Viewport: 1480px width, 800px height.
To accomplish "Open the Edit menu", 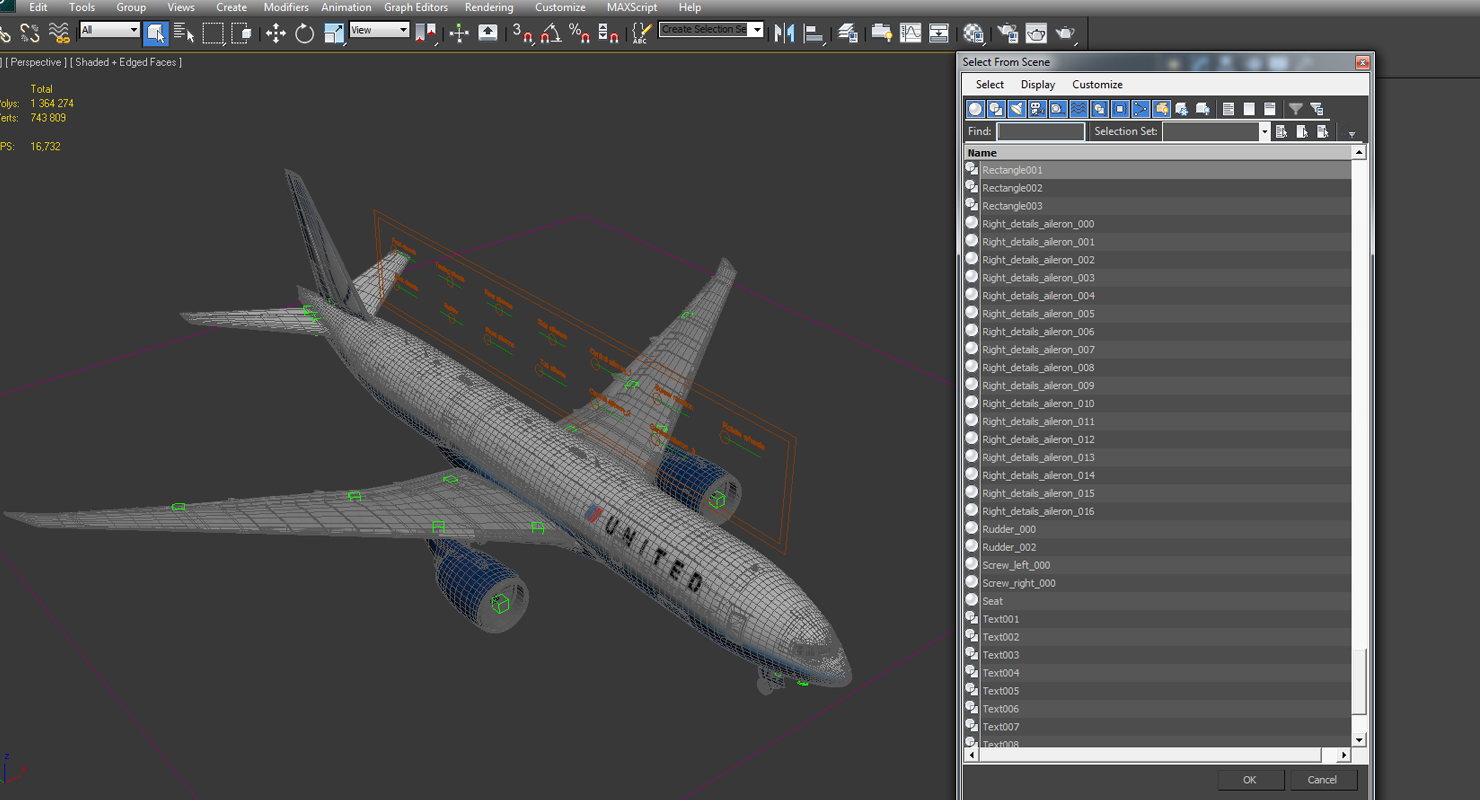I will (x=38, y=7).
